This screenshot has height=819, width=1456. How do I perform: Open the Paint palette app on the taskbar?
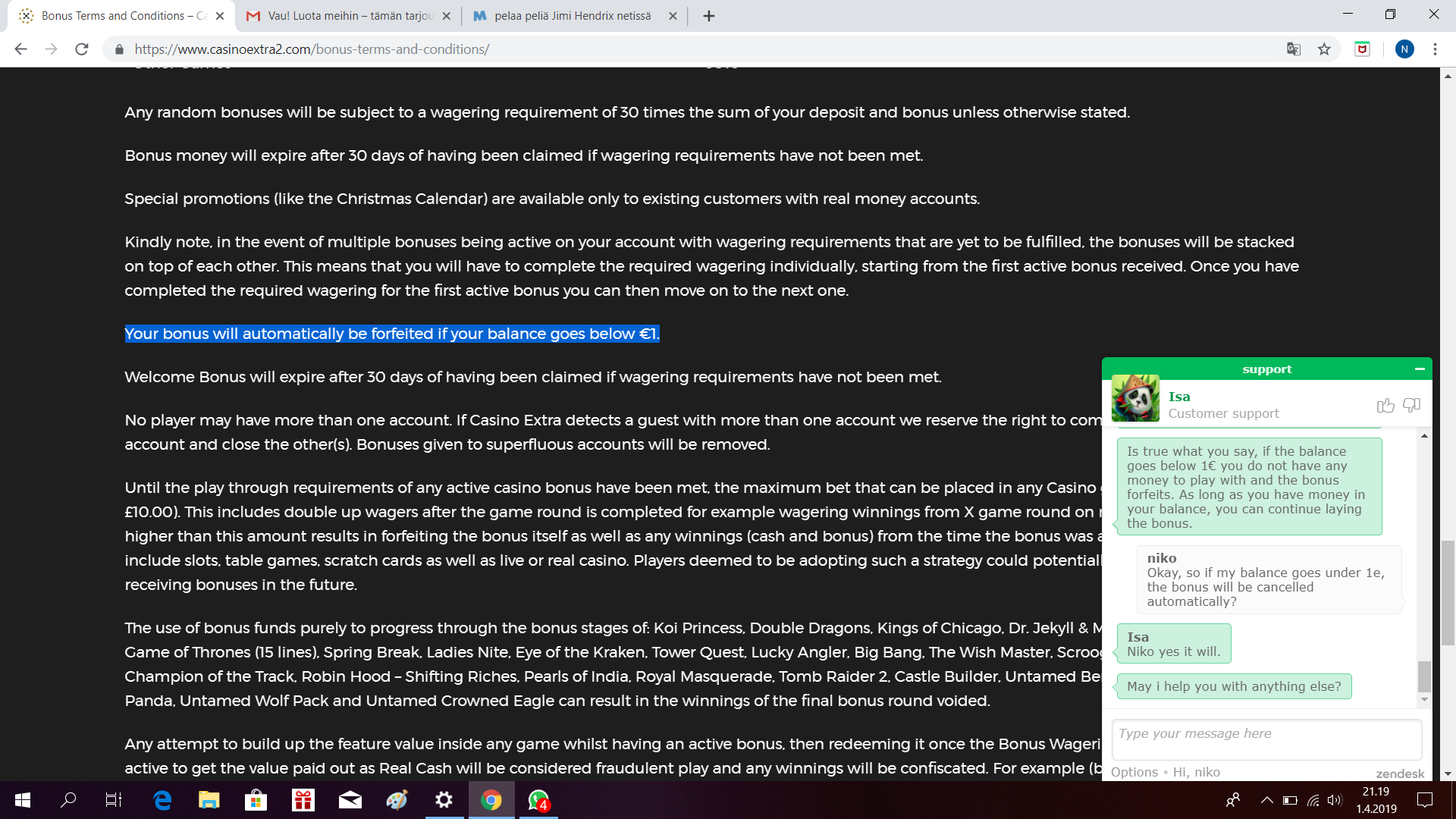pyautogui.click(x=397, y=800)
